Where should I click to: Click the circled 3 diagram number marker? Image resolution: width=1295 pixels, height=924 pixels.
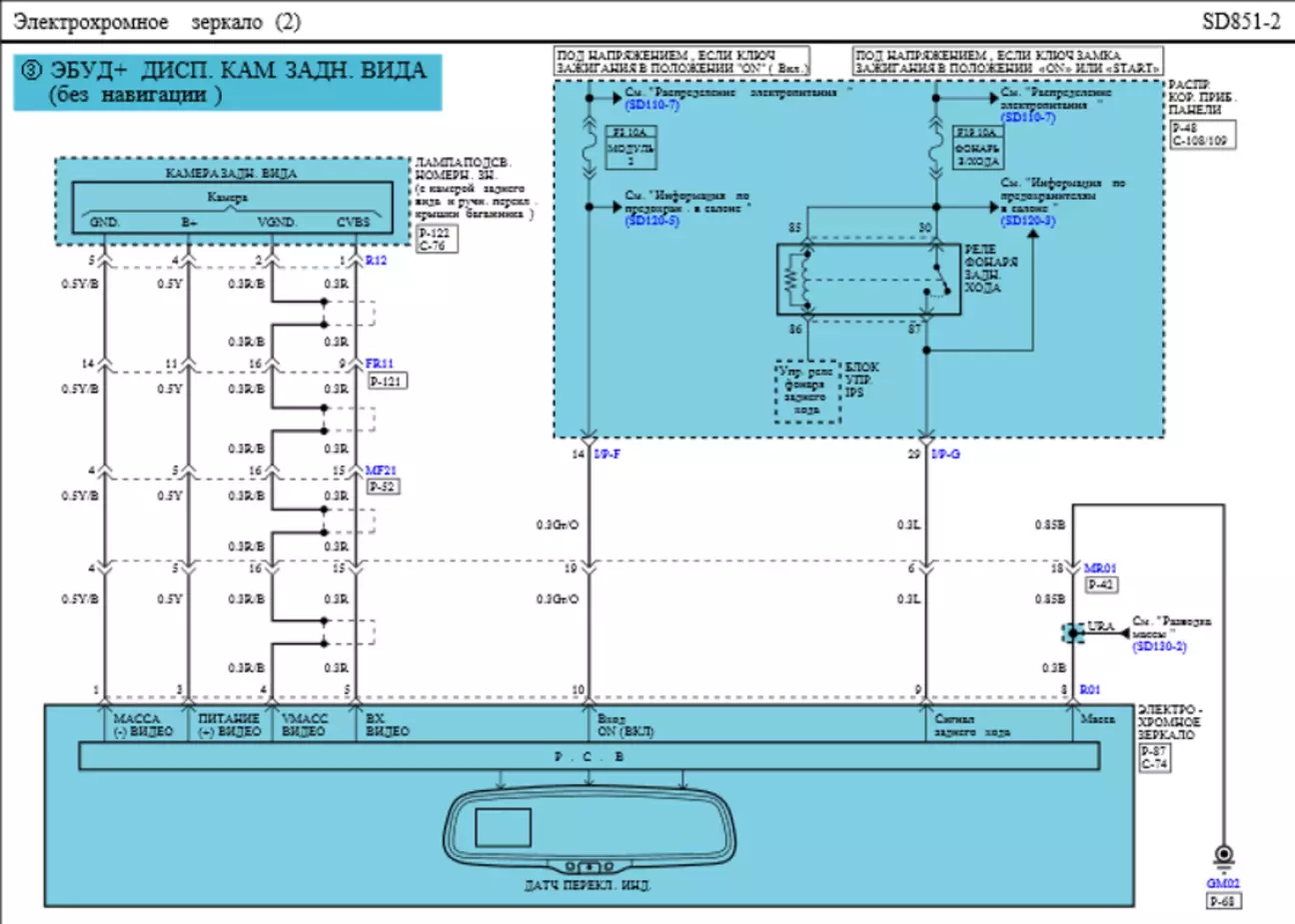pyautogui.click(x=32, y=70)
